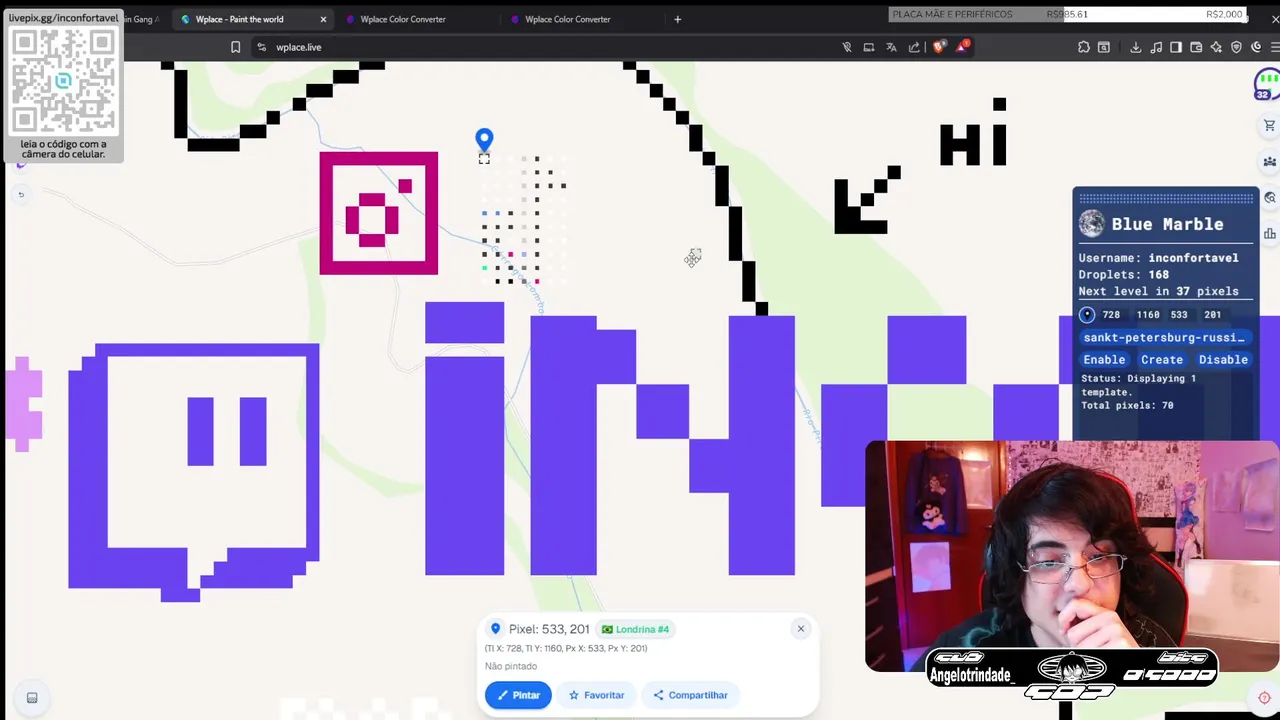Screen dimensions: 1280x720
Task: Click the translate page icon
Action: tap(891, 47)
